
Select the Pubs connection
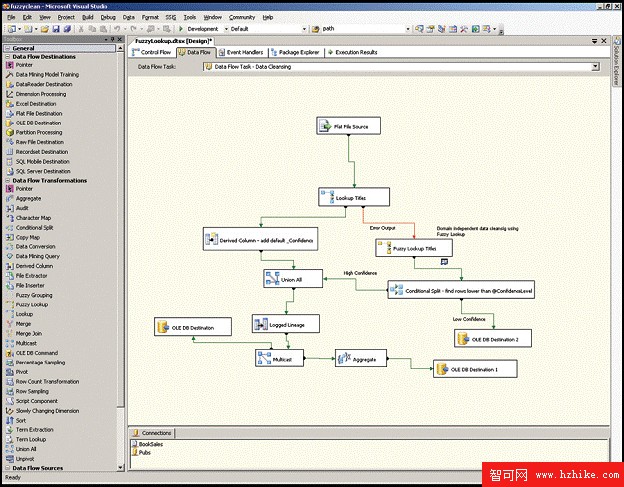(142, 452)
